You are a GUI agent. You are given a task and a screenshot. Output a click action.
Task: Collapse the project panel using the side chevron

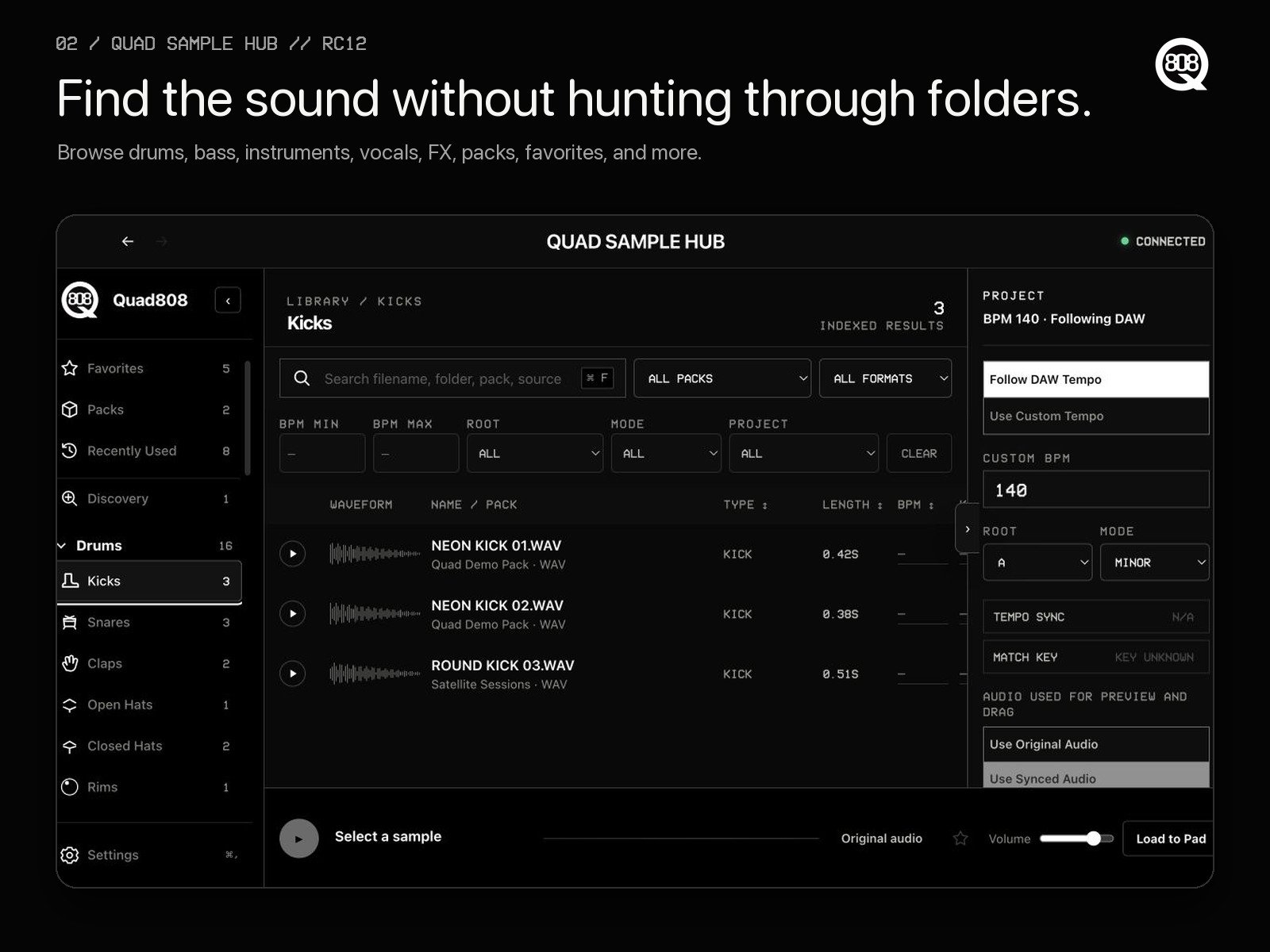[967, 529]
